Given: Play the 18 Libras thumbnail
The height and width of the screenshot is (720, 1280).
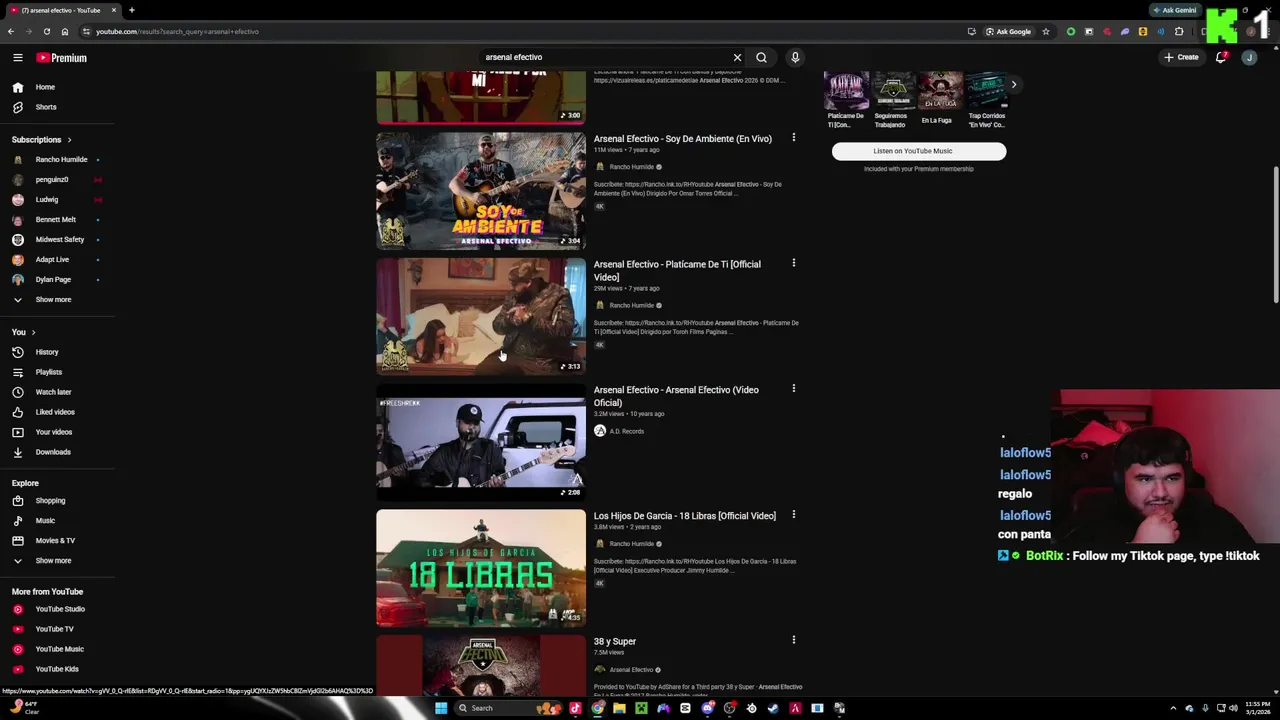Looking at the screenshot, I should (481, 568).
